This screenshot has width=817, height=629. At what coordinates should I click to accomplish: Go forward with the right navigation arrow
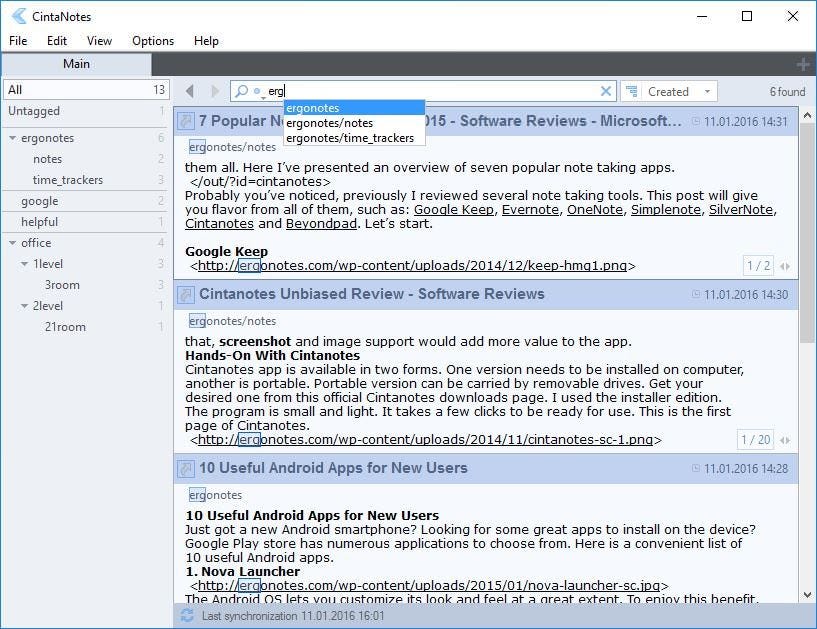click(x=215, y=91)
